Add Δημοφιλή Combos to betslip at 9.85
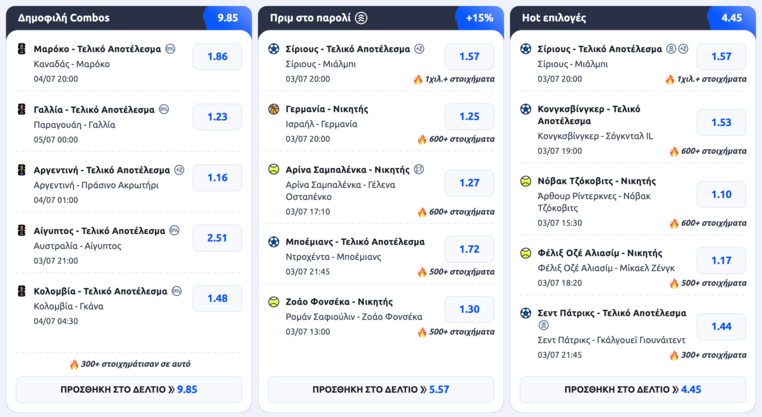762x417 pixels. pyautogui.click(x=129, y=389)
